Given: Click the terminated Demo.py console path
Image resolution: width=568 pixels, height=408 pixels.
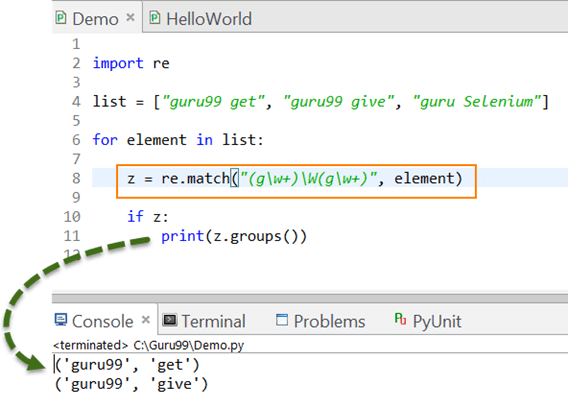Looking at the screenshot, I should 149,345.
